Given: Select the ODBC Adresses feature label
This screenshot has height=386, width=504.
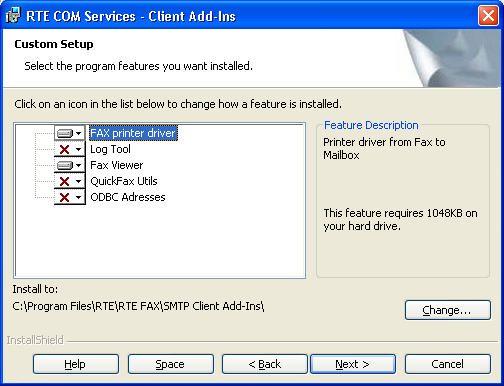Looking at the screenshot, I should point(128,197).
